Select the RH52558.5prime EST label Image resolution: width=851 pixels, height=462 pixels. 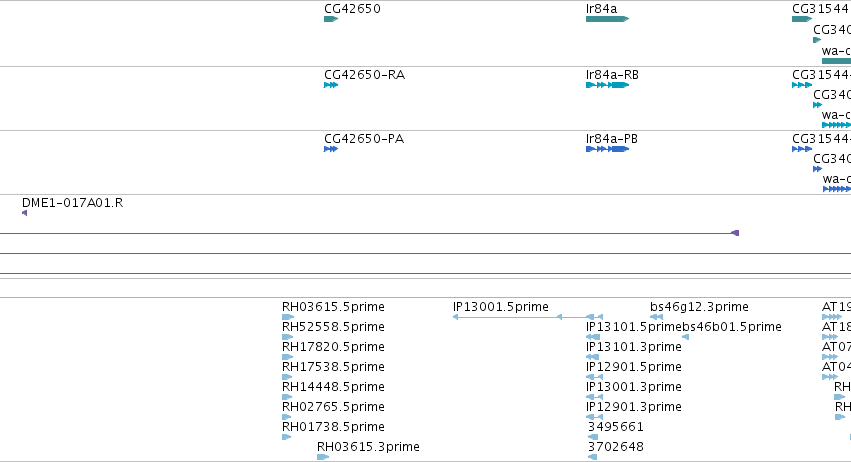click(333, 327)
